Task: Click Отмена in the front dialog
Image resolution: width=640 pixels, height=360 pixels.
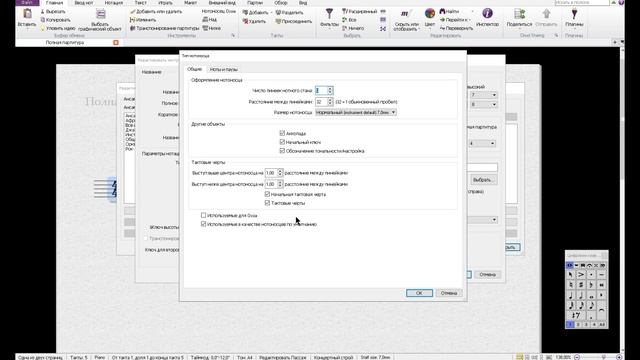Action: pyautogui.click(x=449, y=293)
